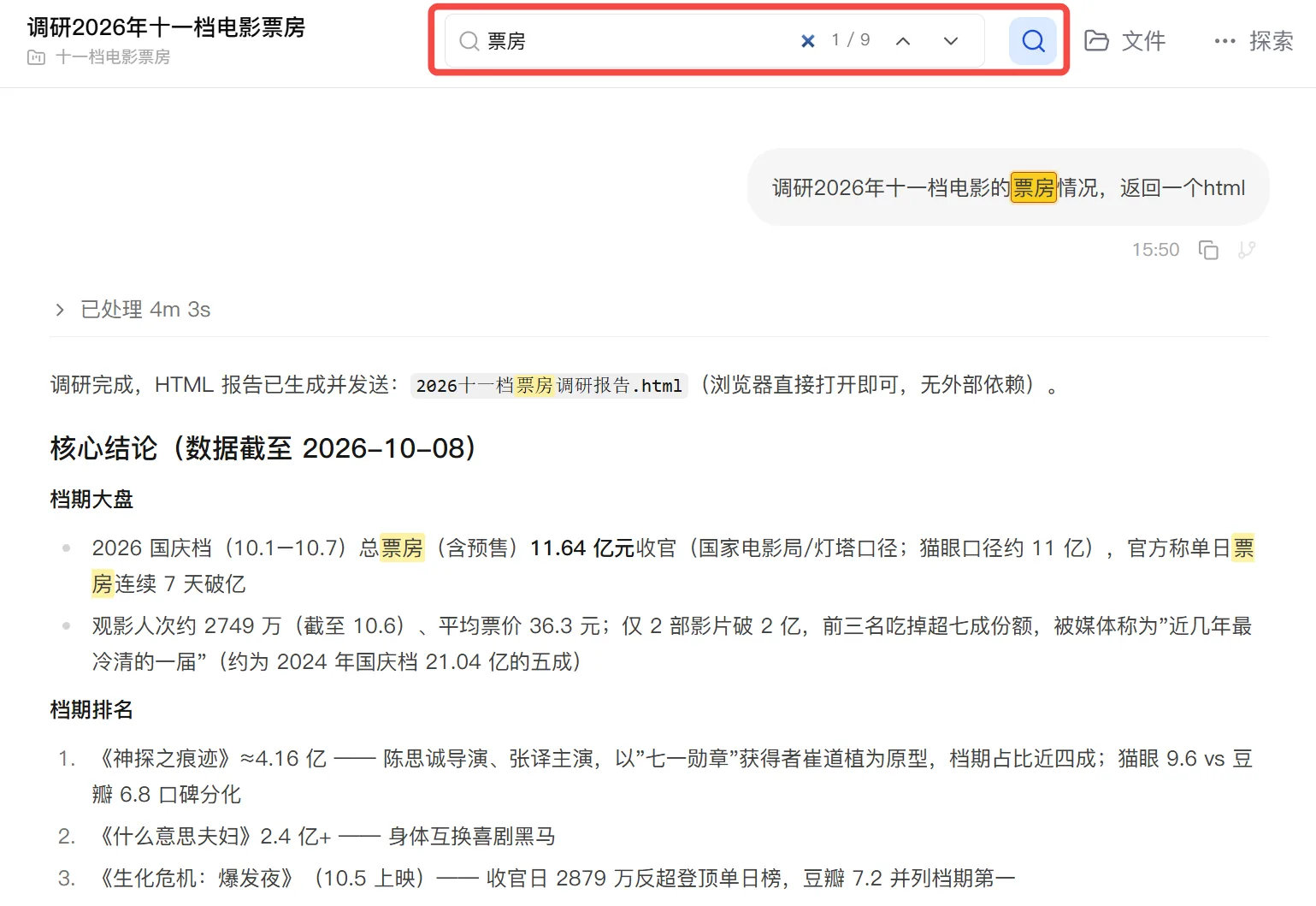
Task: Click the search match counter 1 / 9
Action: tap(851, 40)
